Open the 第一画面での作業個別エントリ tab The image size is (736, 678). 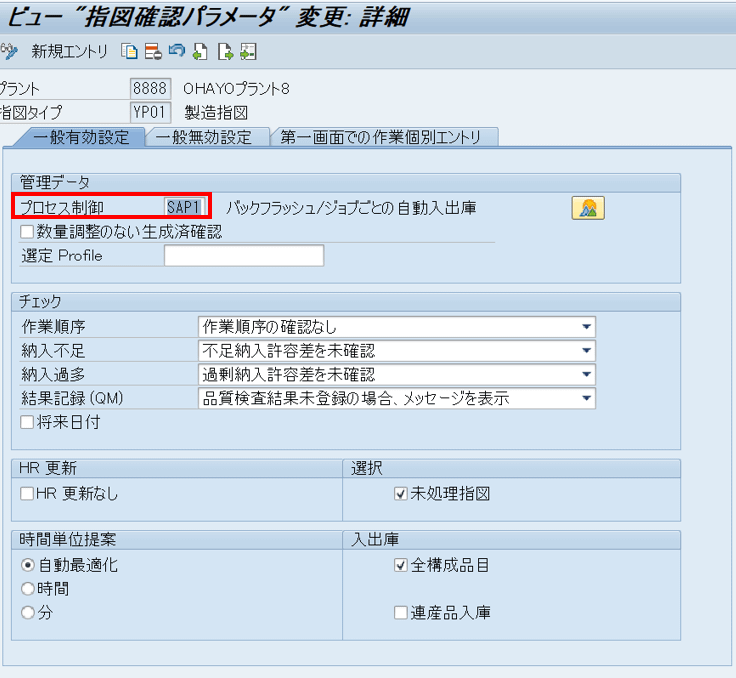point(384,137)
